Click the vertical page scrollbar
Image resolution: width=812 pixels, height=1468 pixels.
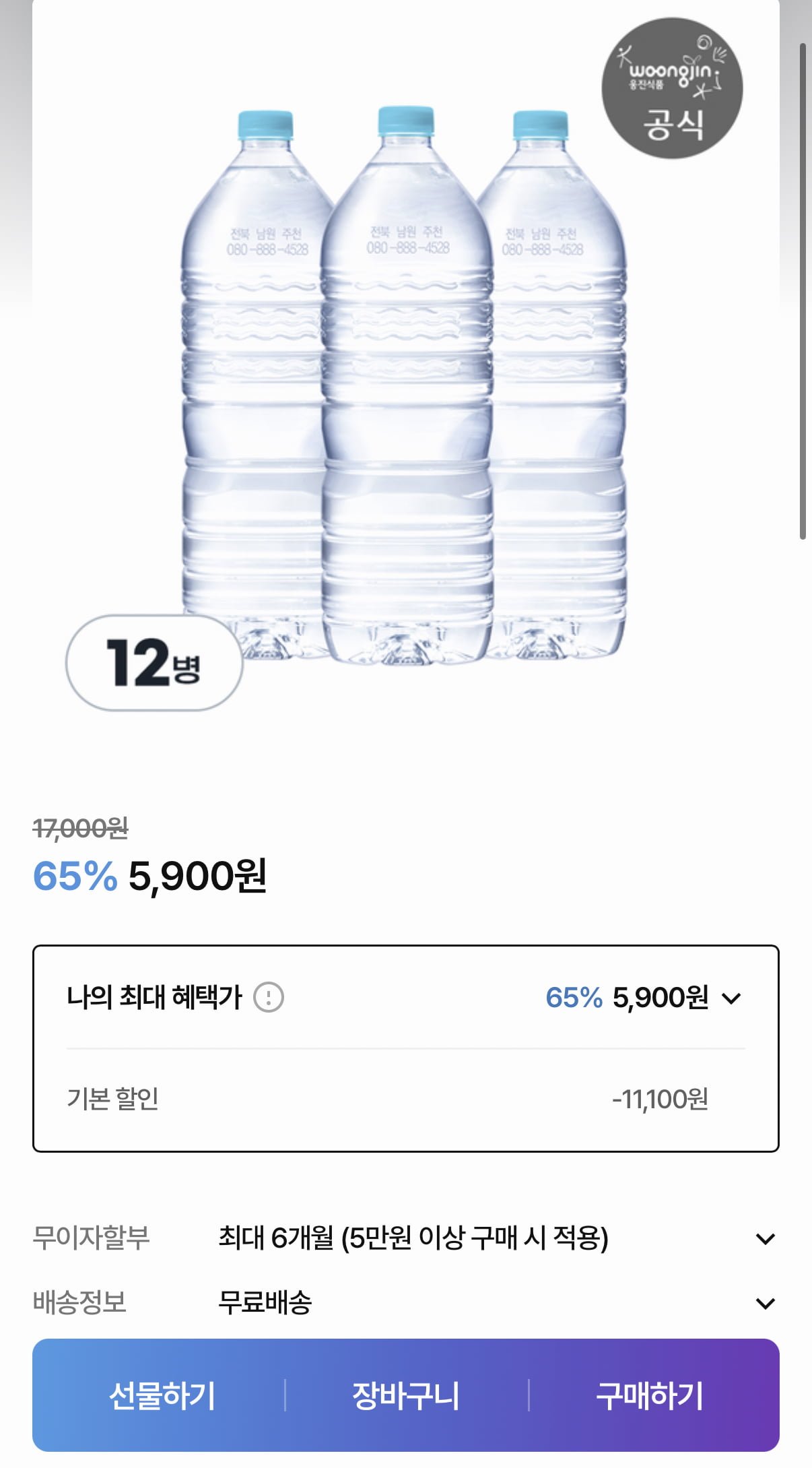point(803,290)
